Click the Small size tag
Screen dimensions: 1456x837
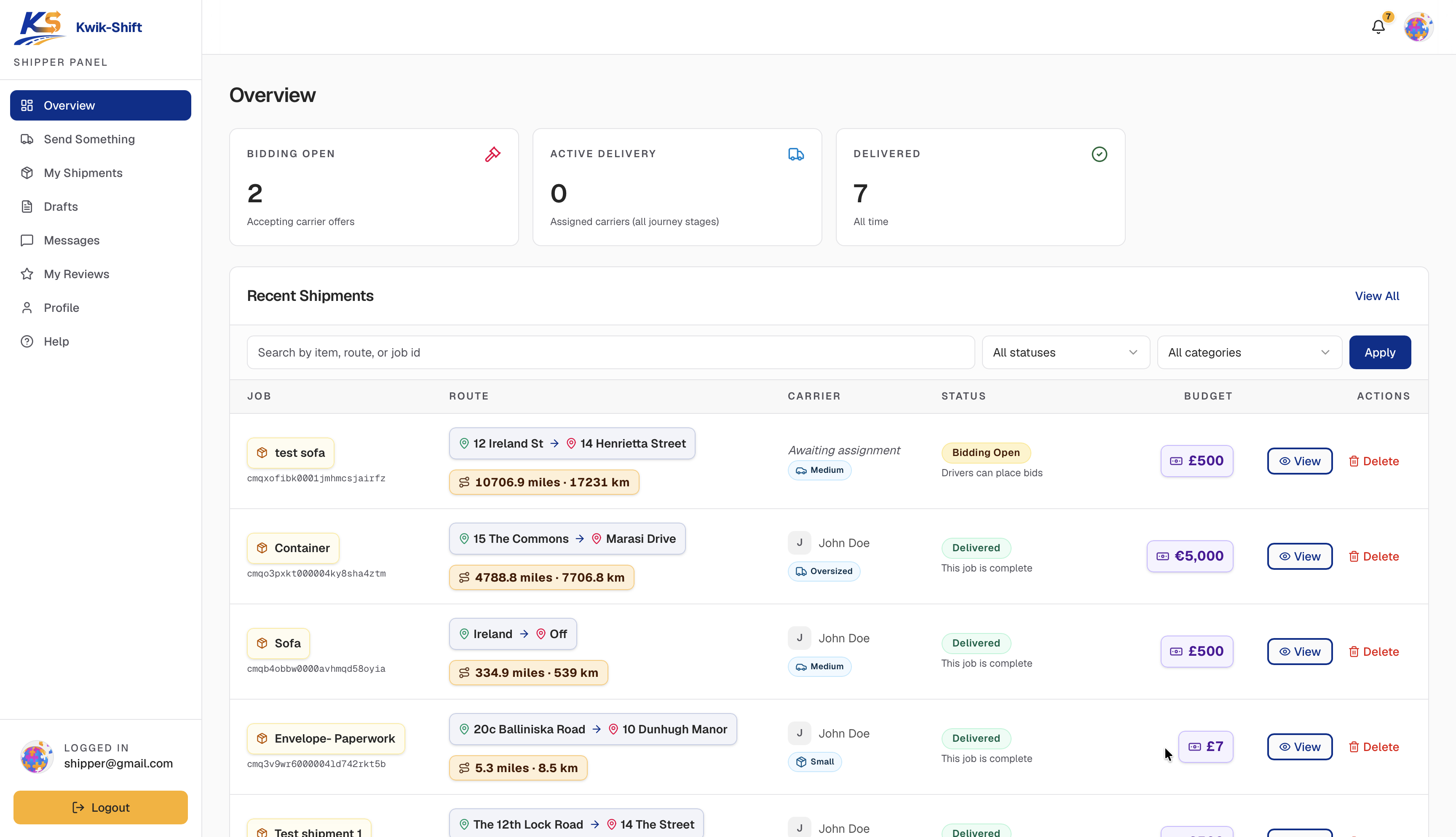[815, 762]
